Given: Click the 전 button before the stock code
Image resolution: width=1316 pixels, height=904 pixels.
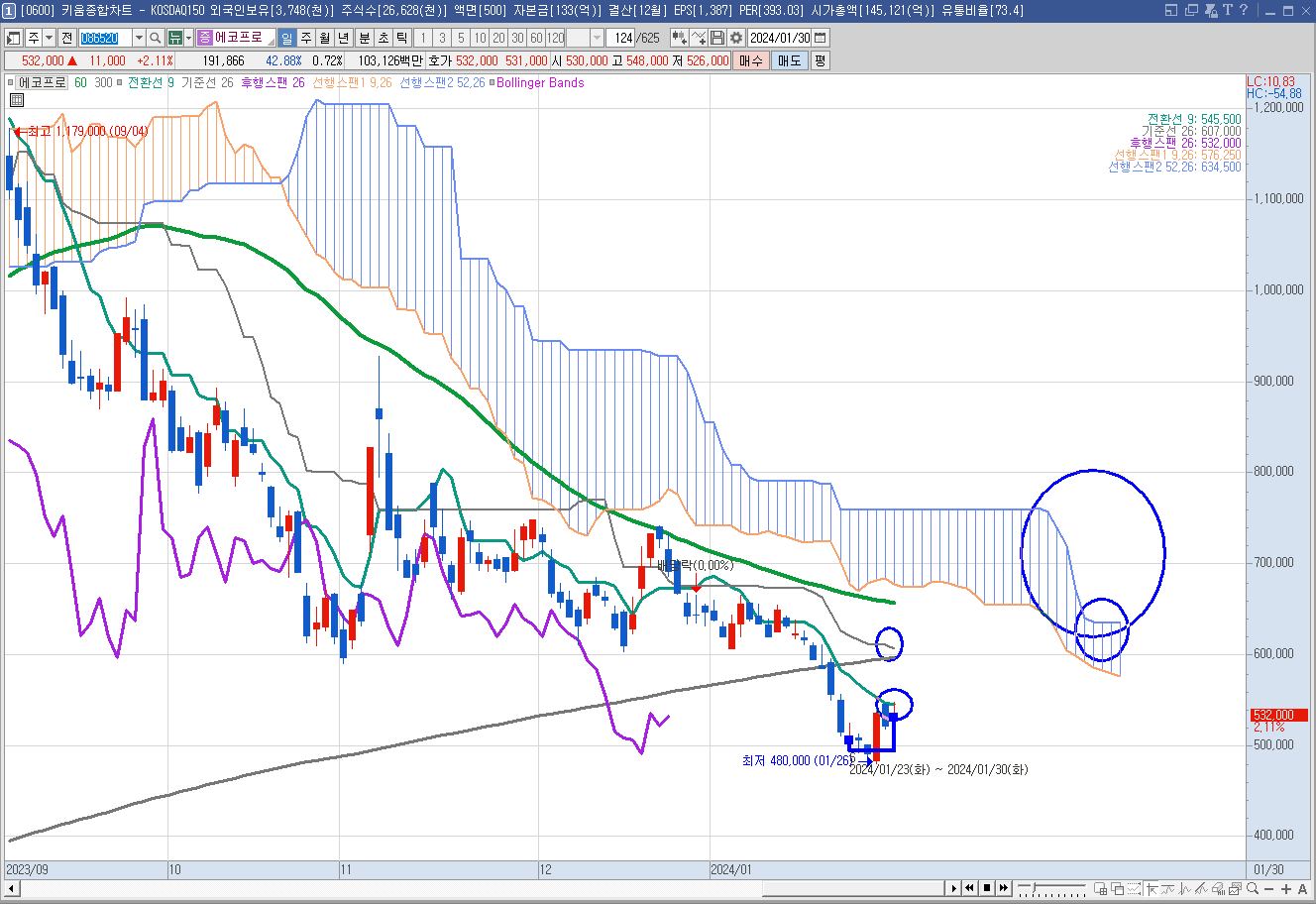Looking at the screenshot, I should [66, 38].
